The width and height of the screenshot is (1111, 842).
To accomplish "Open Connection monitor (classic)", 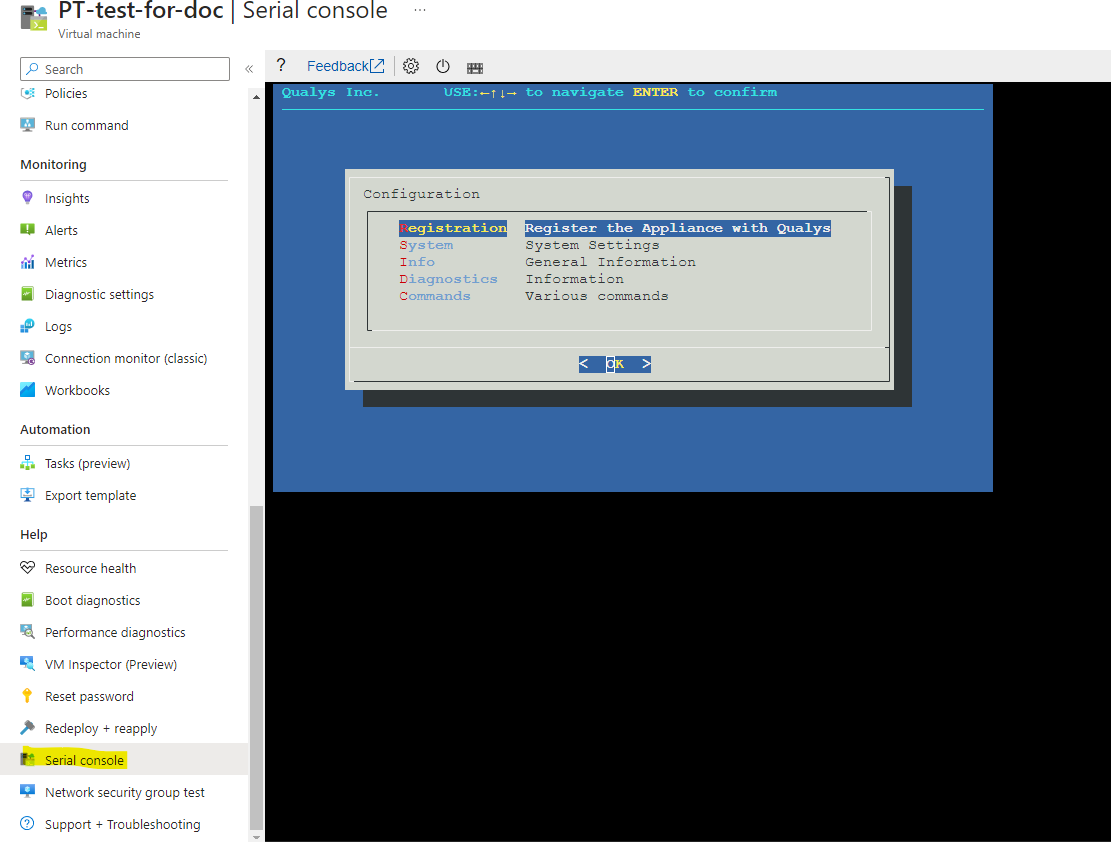I will click(x=126, y=359).
